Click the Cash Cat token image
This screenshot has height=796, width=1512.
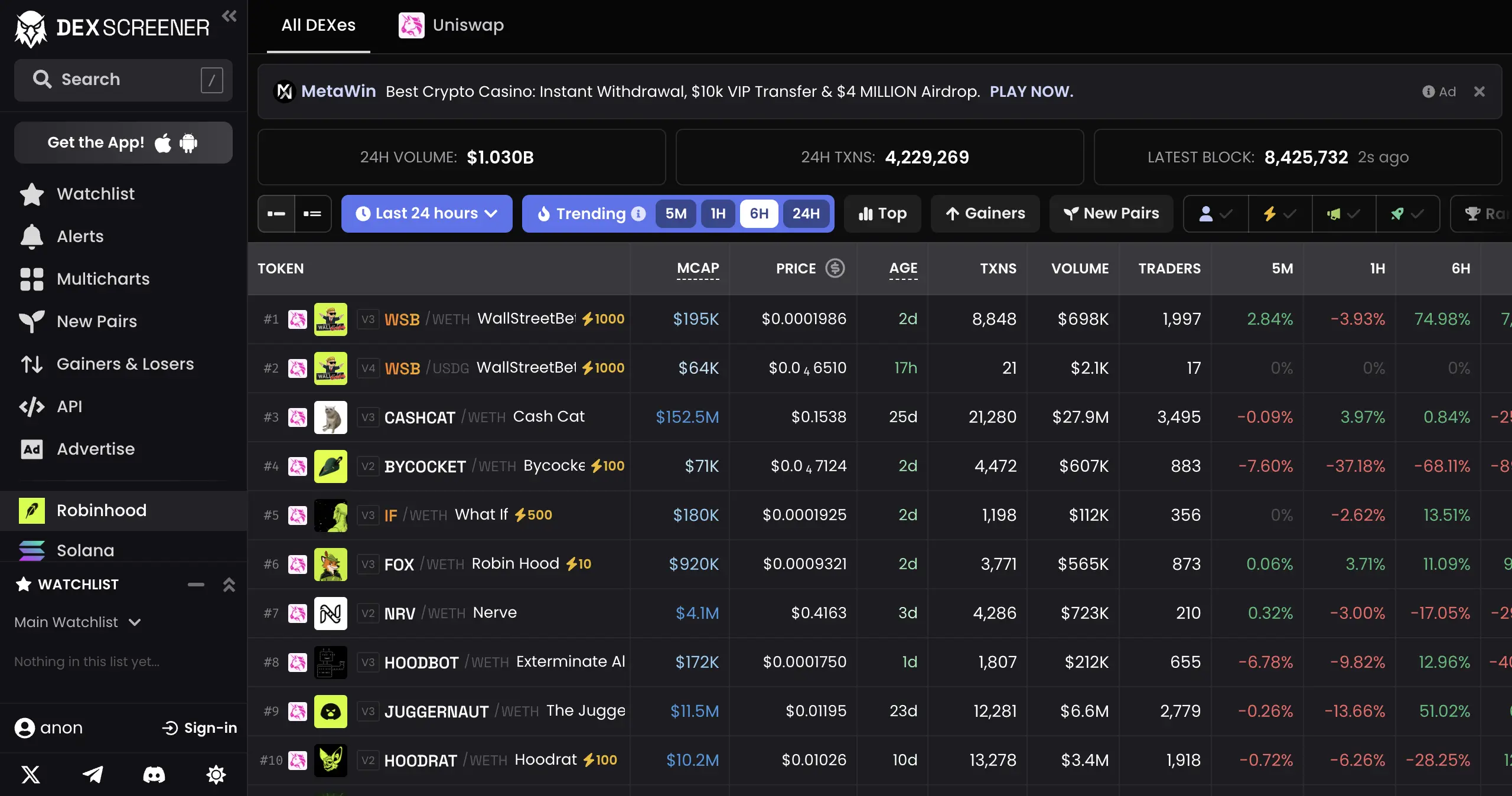[x=331, y=417]
